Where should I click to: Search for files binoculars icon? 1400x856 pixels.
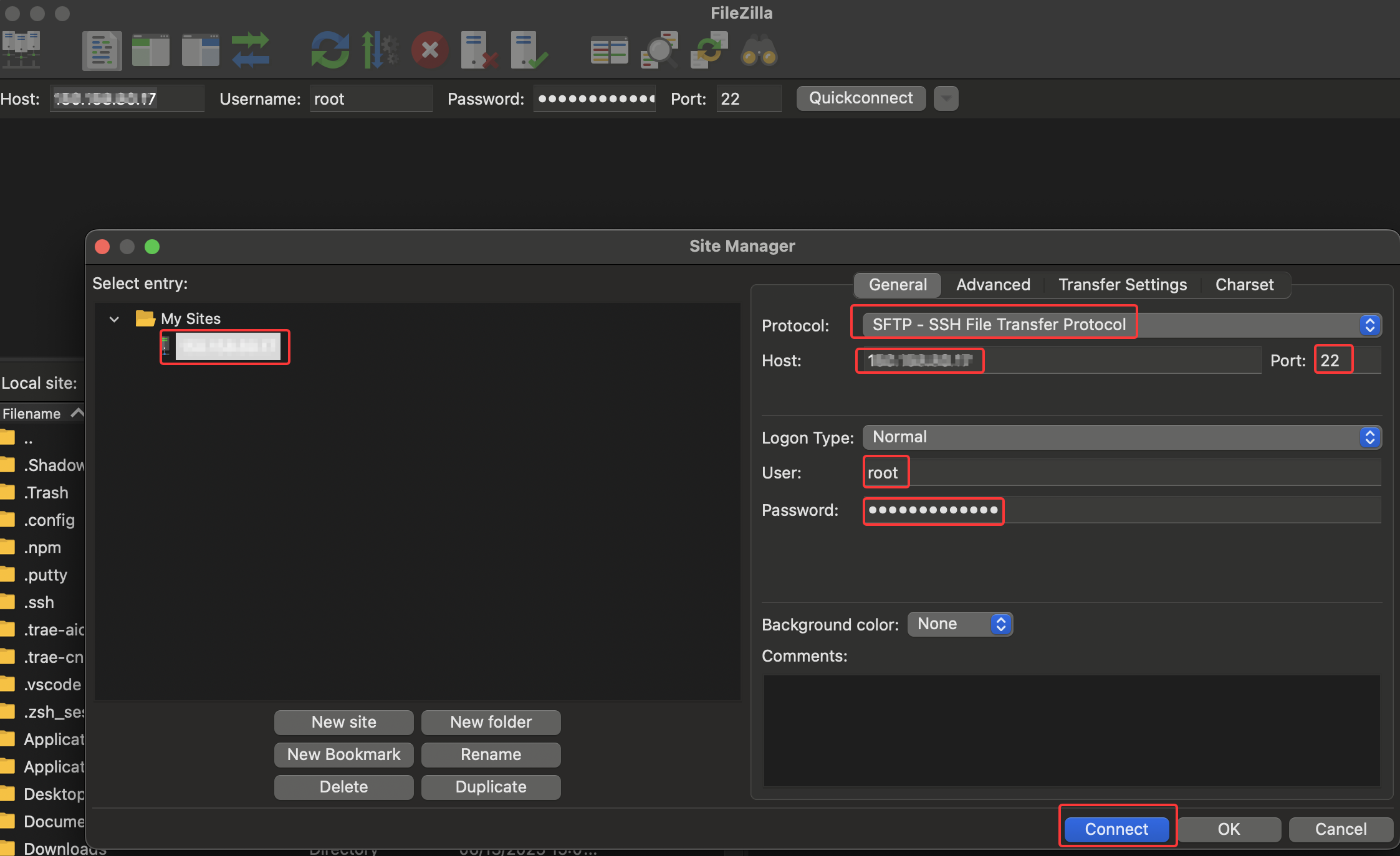point(759,51)
